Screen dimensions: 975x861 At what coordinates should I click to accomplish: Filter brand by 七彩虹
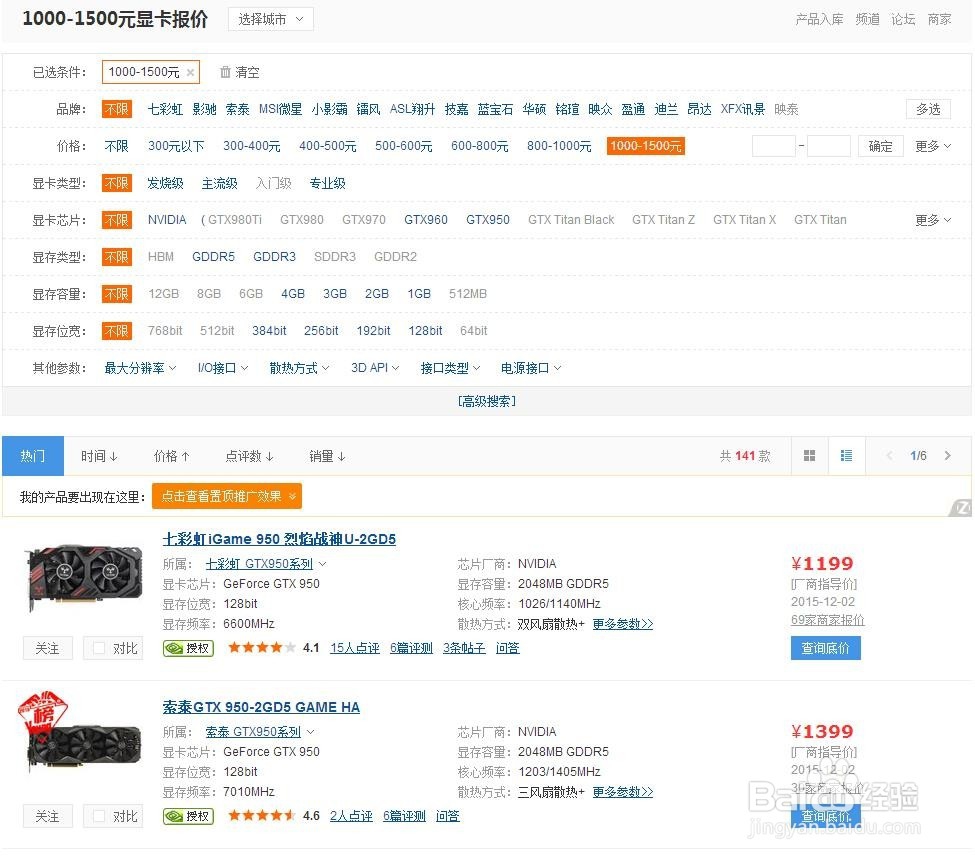pos(165,109)
